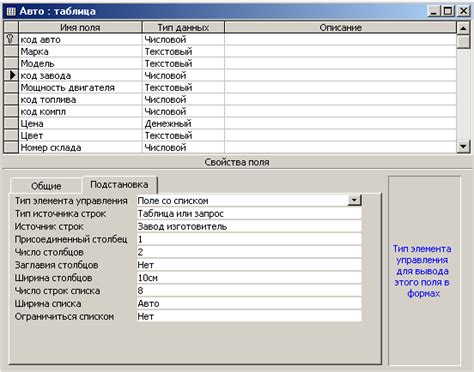This screenshot has width=474, height=372.
Task: Click the 'Число столбцов' value field
Action: (249, 252)
